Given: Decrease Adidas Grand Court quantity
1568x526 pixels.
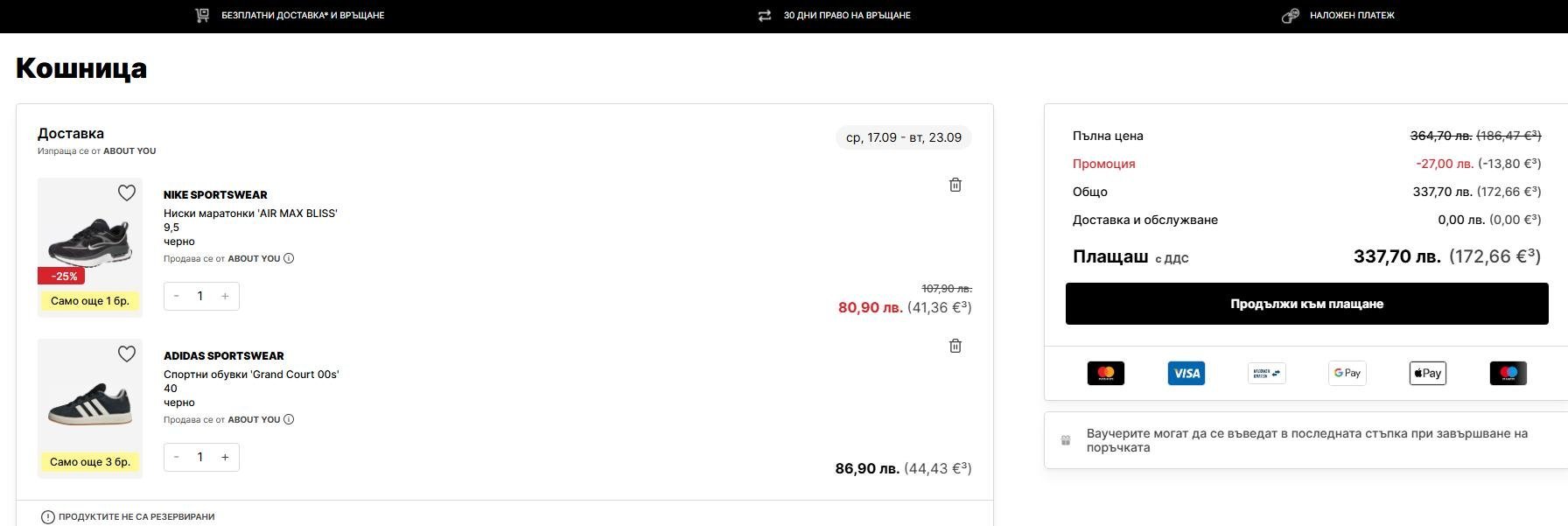Looking at the screenshot, I should point(177,457).
